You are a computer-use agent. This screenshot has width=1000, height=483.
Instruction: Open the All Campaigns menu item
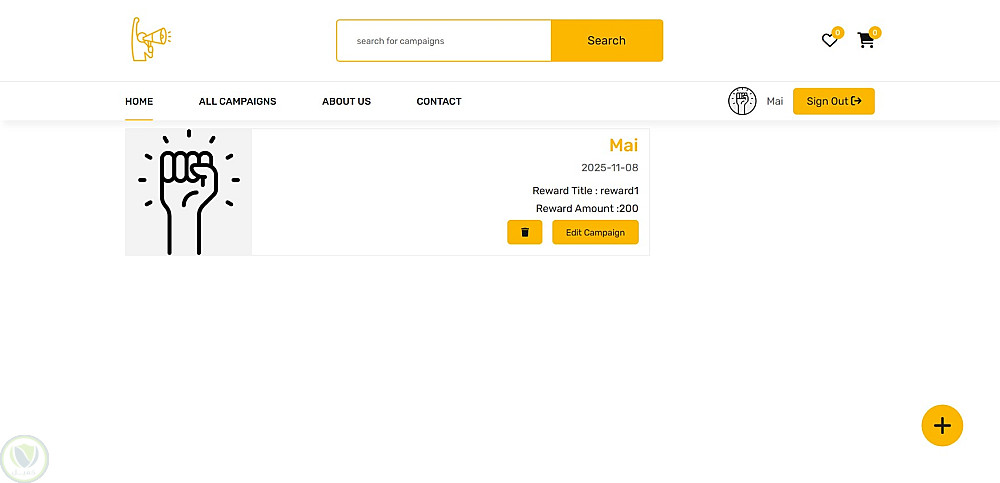[x=237, y=101]
